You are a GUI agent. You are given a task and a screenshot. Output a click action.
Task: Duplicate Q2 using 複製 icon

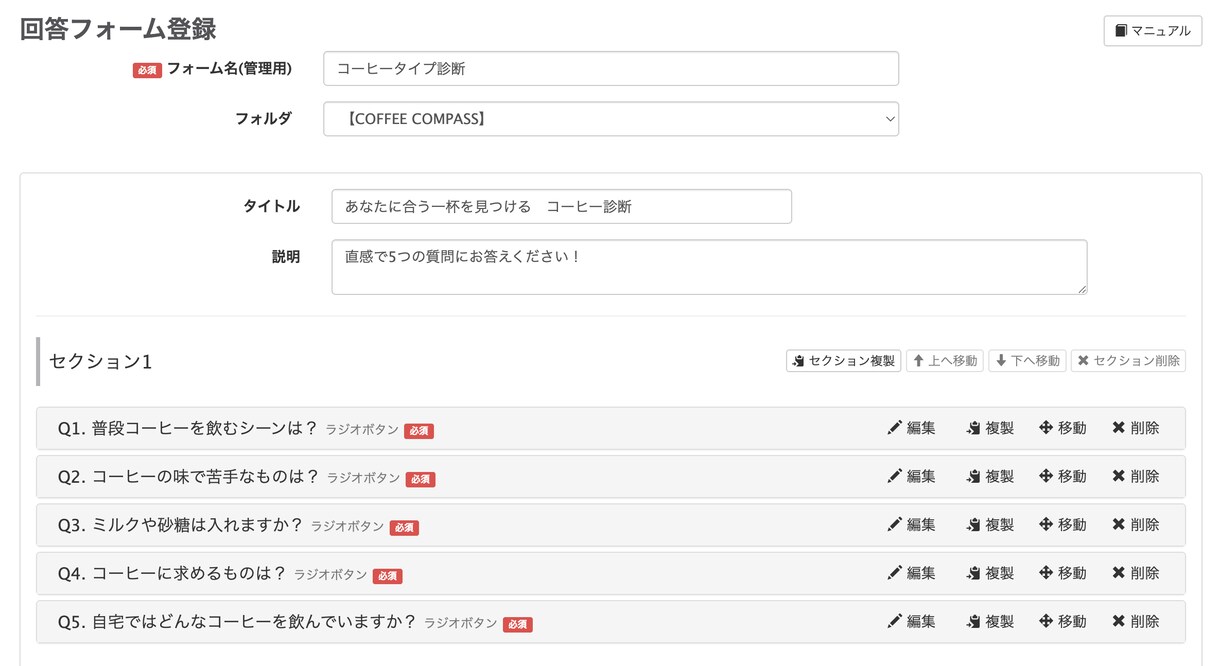coord(990,476)
